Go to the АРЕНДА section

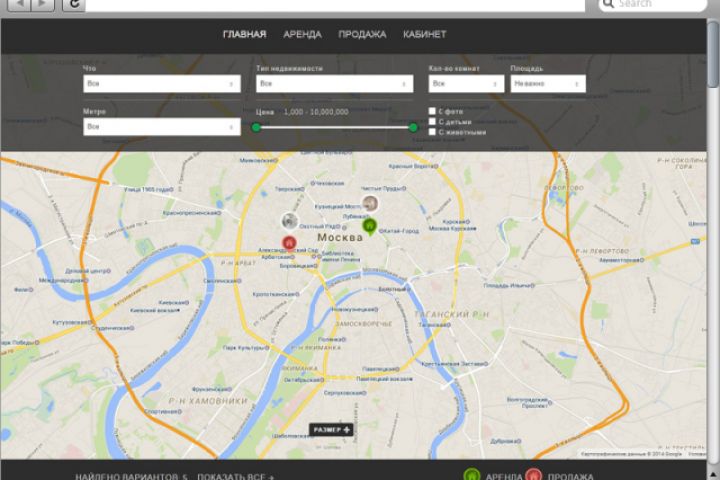302,34
